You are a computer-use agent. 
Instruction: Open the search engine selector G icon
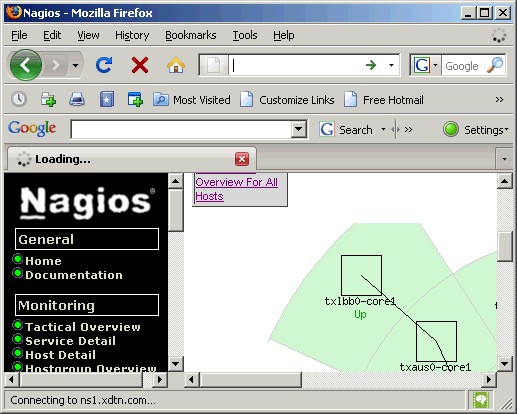coord(425,65)
